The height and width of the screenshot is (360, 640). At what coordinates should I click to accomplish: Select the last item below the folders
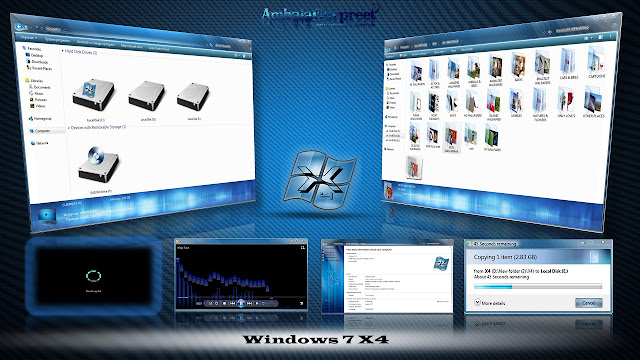(x=414, y=167)
